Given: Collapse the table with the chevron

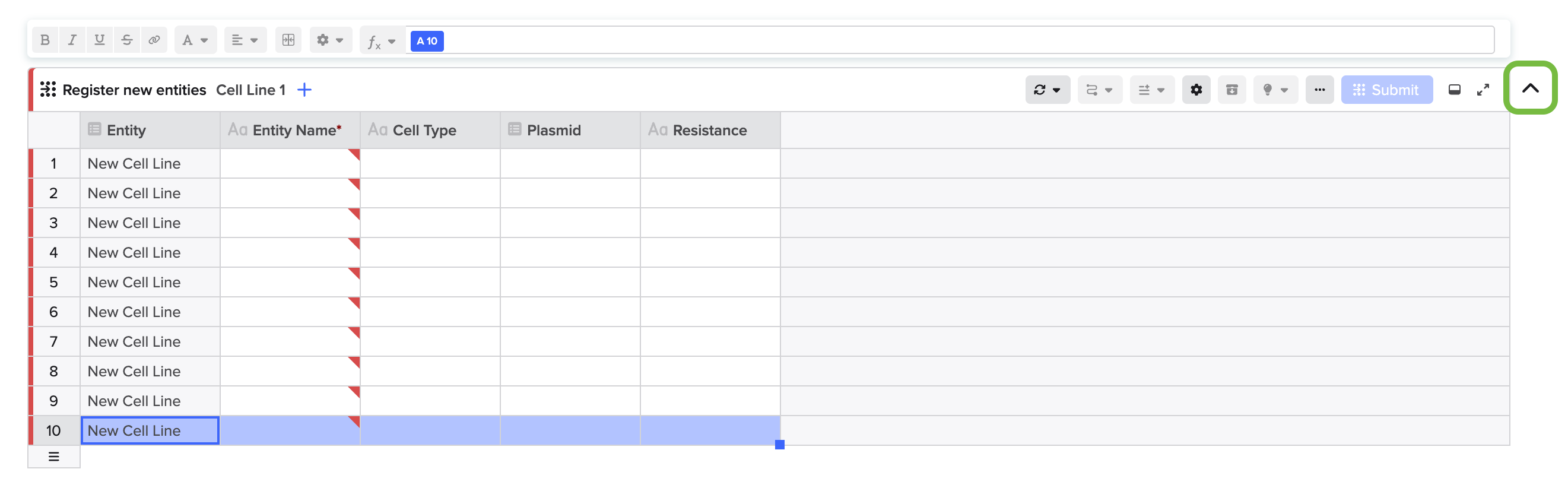Looking at the screenshot, I should 1529,88.
